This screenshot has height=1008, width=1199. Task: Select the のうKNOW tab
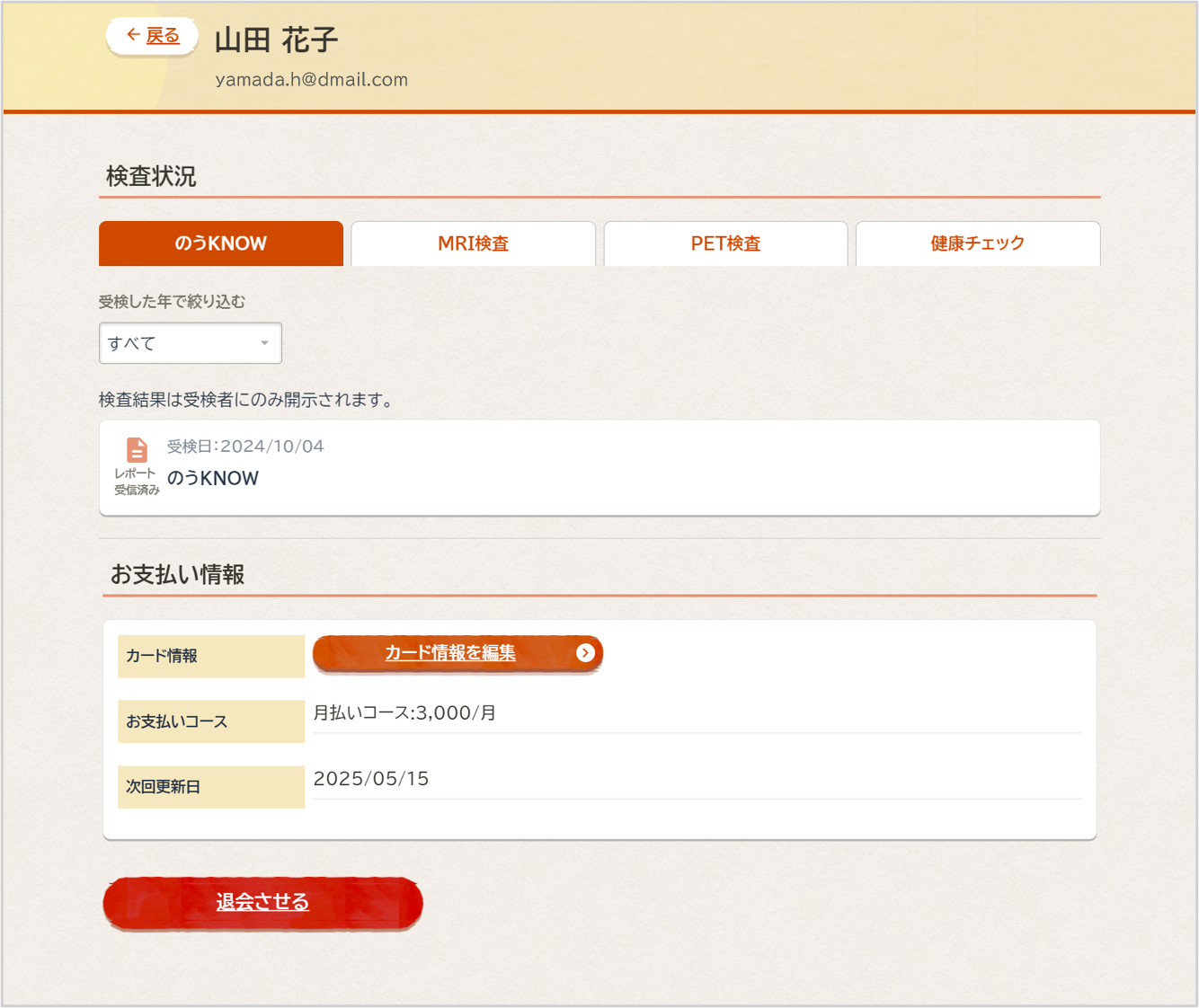pos(221,243)
